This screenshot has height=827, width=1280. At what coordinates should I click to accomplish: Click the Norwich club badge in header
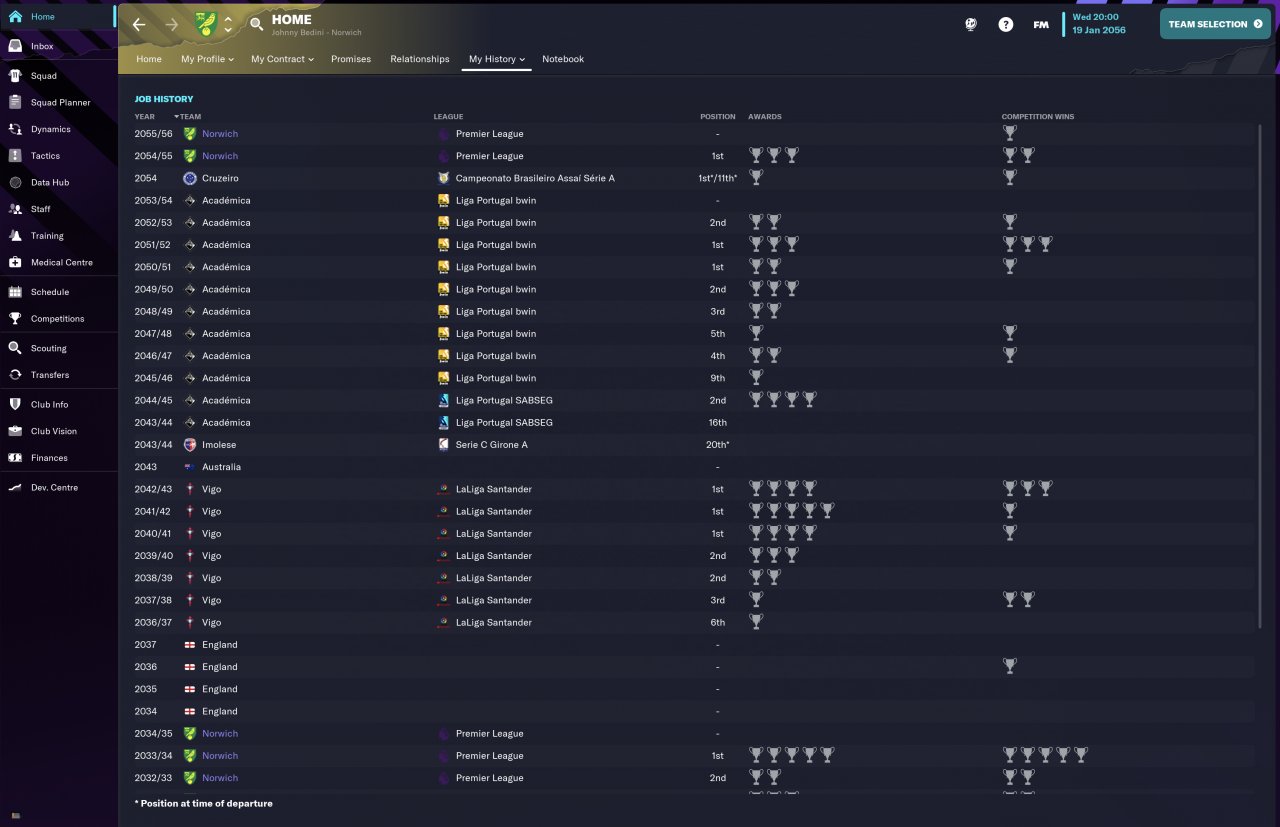(205, 24)
